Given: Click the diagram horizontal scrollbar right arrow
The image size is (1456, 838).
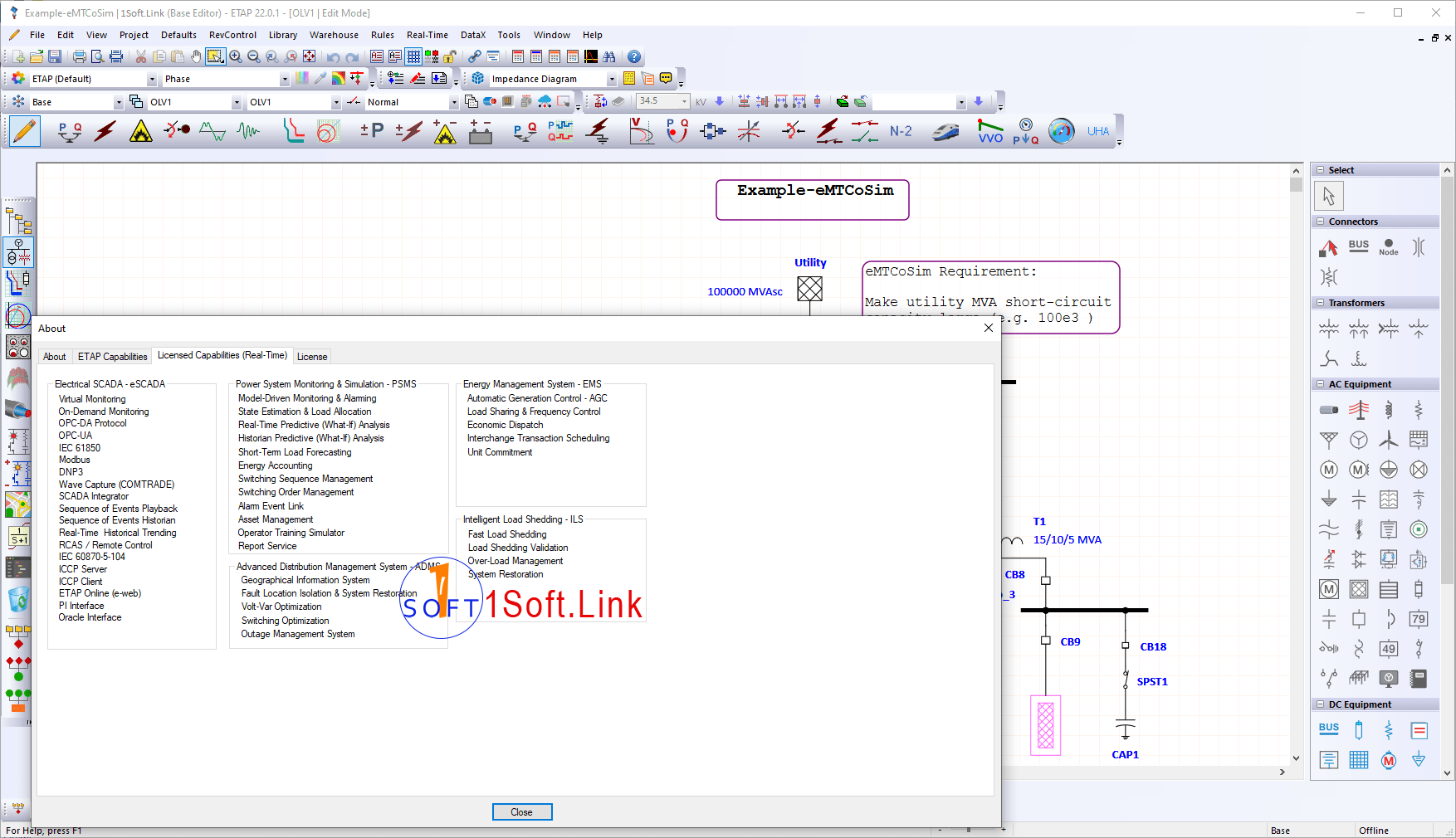Looking at the screenshot, I should coord(1283,772).
